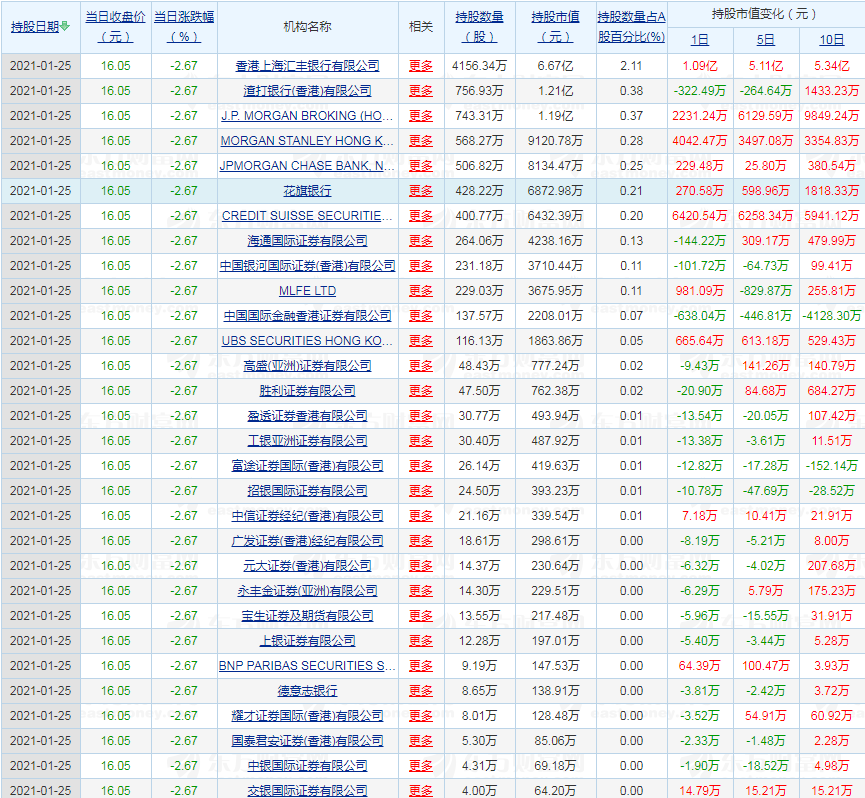Select -4128.30万 ten-day change cell
Viewport: 865px width, 798px height.
832,315
